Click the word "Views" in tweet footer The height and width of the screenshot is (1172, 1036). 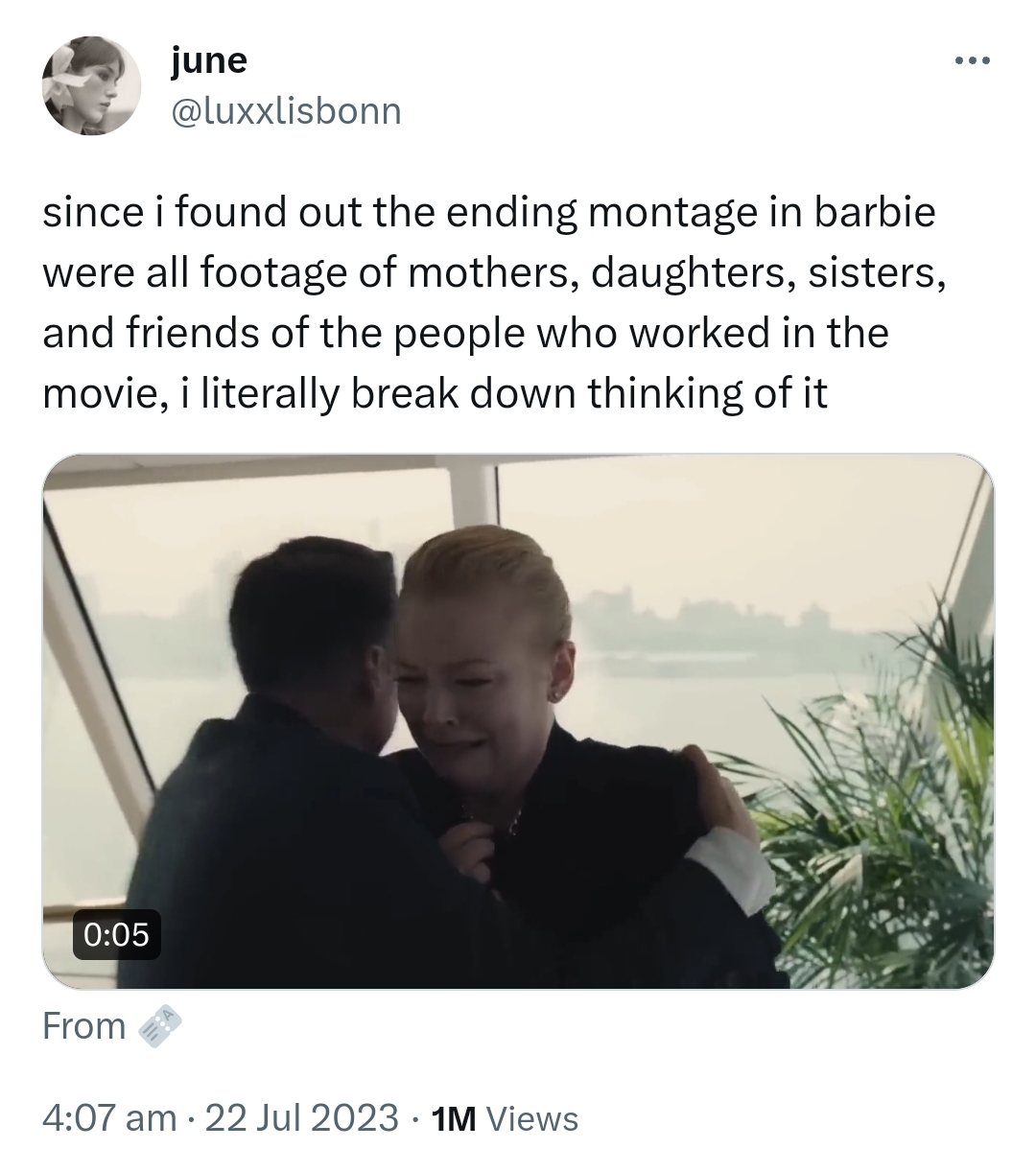[533, 1118]
